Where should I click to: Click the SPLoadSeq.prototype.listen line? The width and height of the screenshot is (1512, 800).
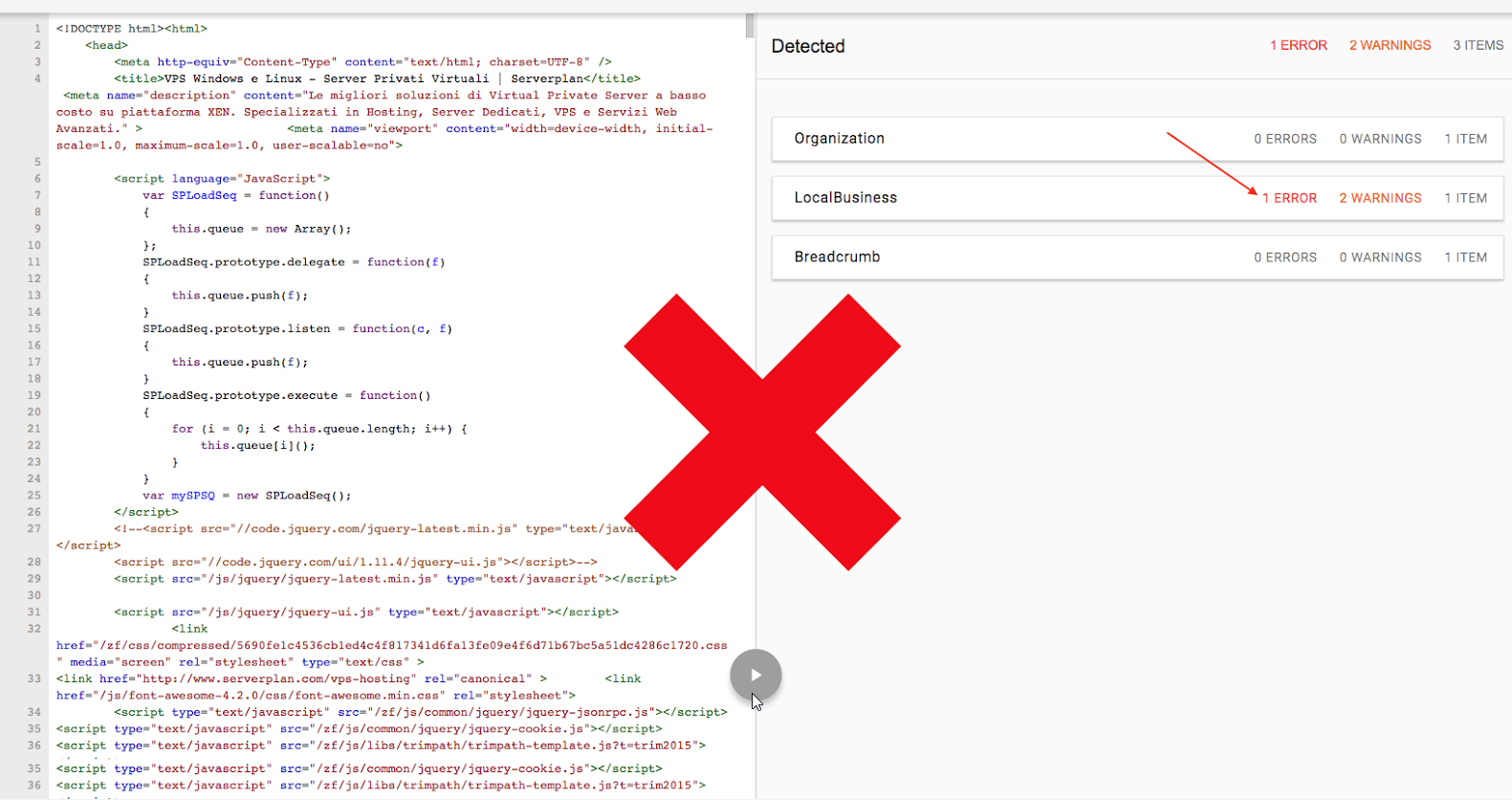297,329
